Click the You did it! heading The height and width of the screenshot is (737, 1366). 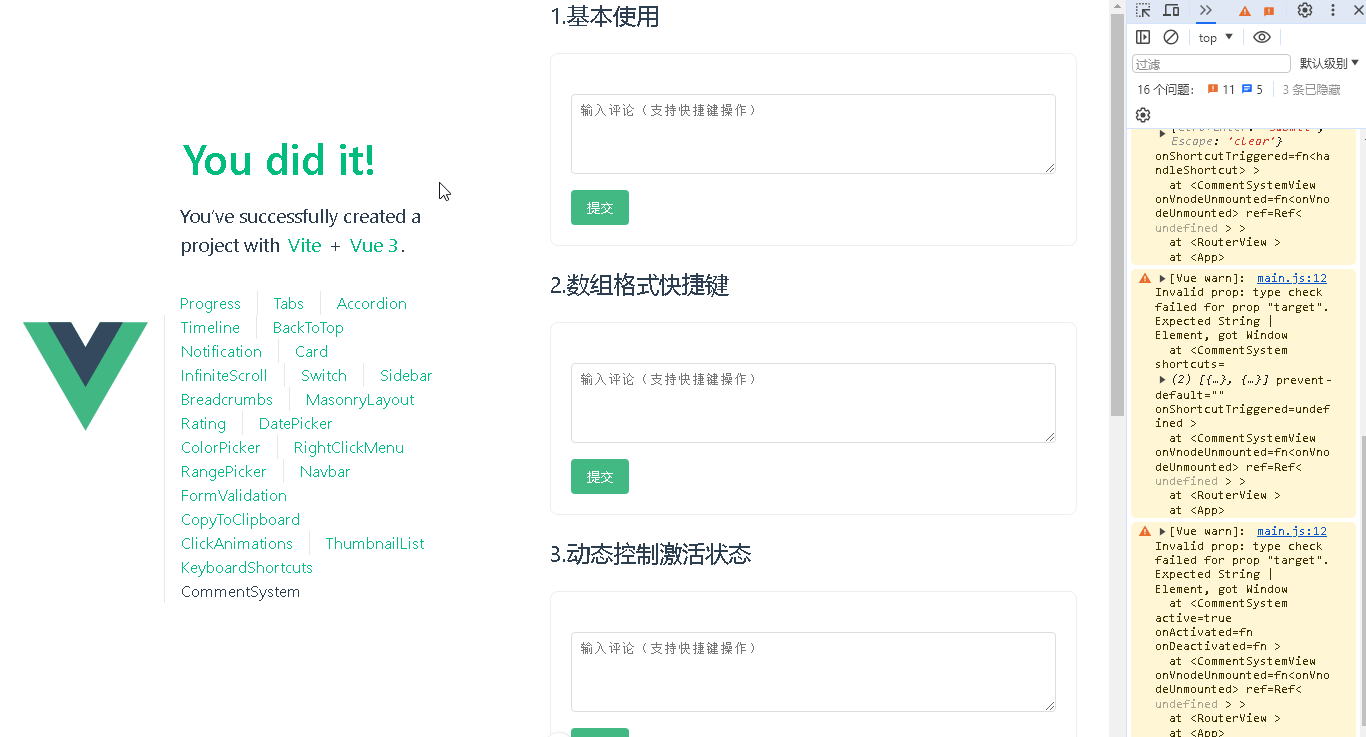[x=279, y=160]
